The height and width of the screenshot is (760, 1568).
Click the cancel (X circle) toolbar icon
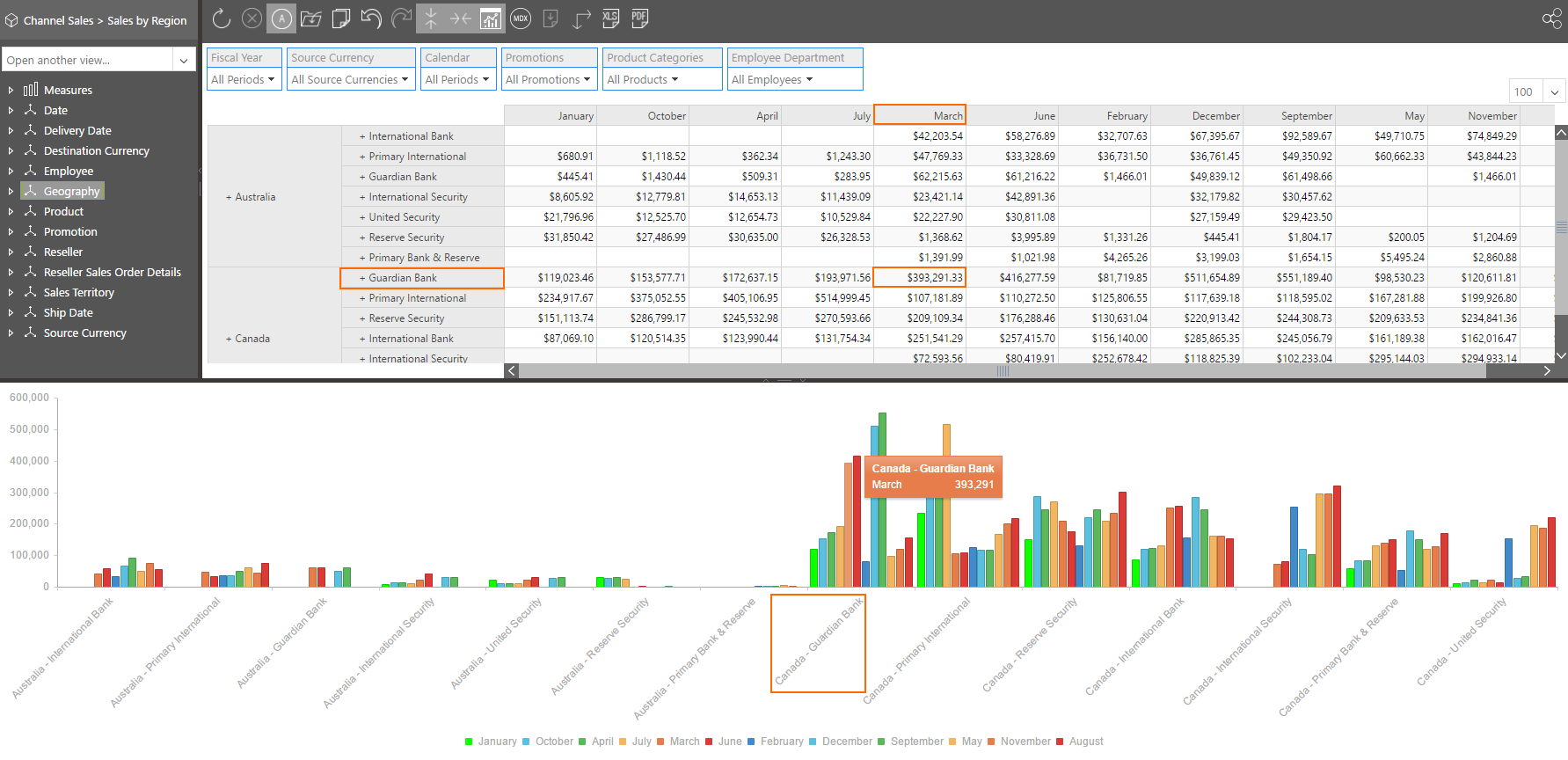(x=252, y=18)
